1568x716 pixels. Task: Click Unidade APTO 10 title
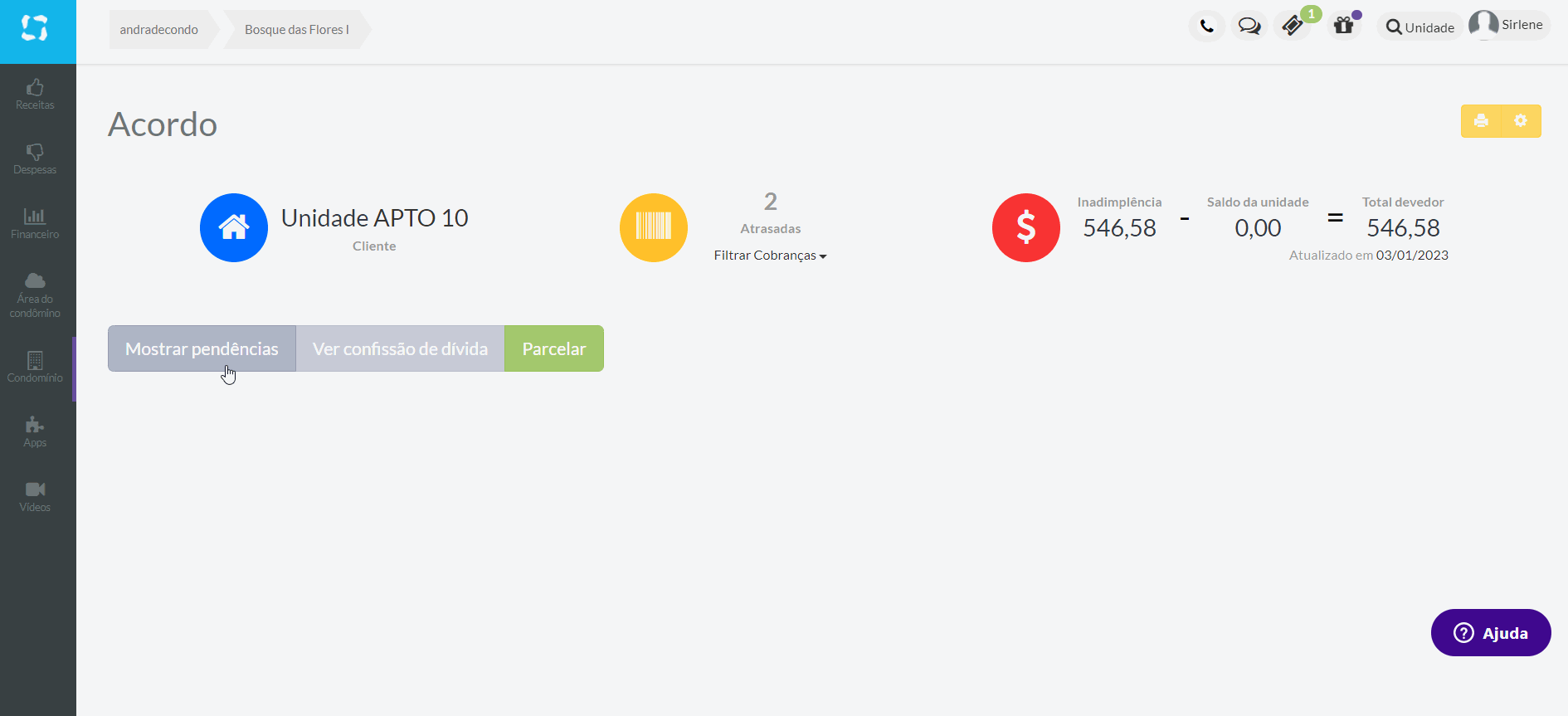click(x=375, y=218)
